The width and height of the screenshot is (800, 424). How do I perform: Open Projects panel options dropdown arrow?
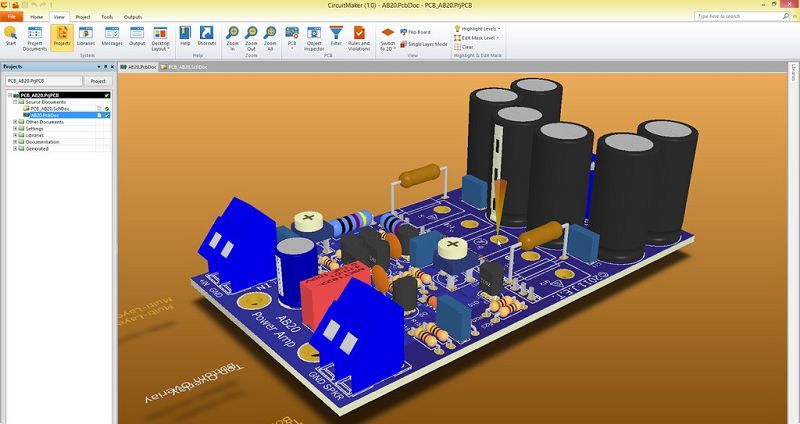99,67
